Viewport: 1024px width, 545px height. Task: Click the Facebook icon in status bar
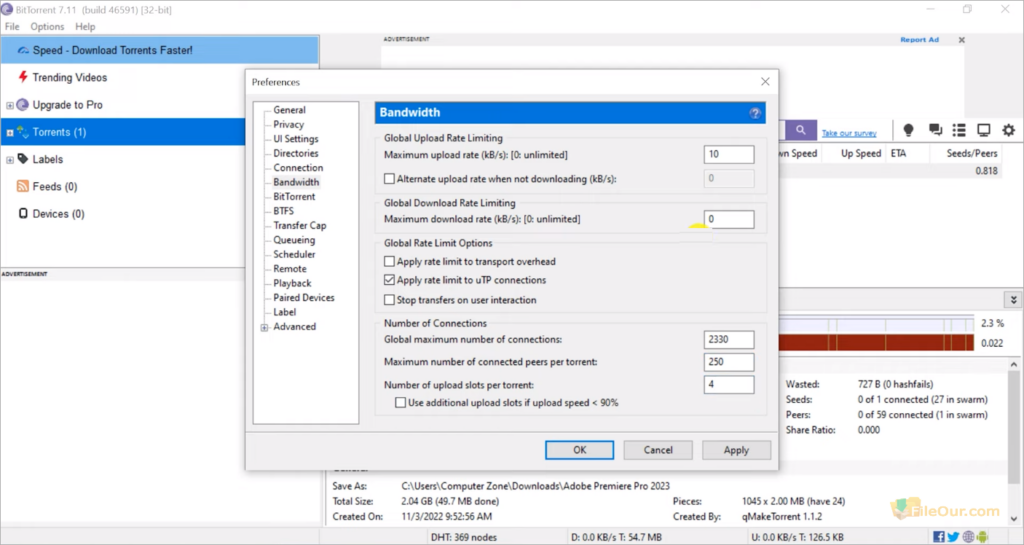(938, 537)
